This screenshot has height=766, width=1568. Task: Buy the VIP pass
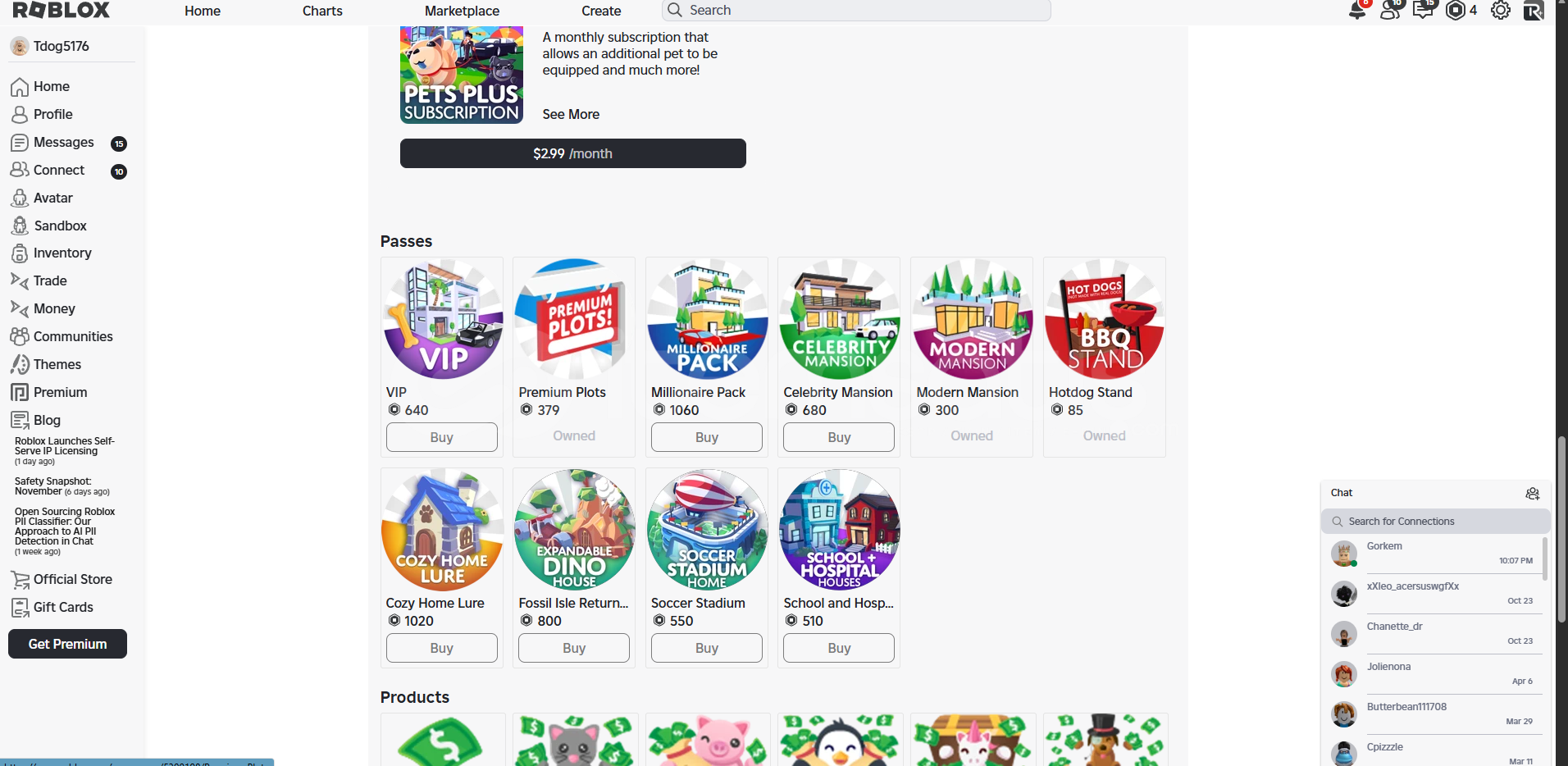[442, 437]
